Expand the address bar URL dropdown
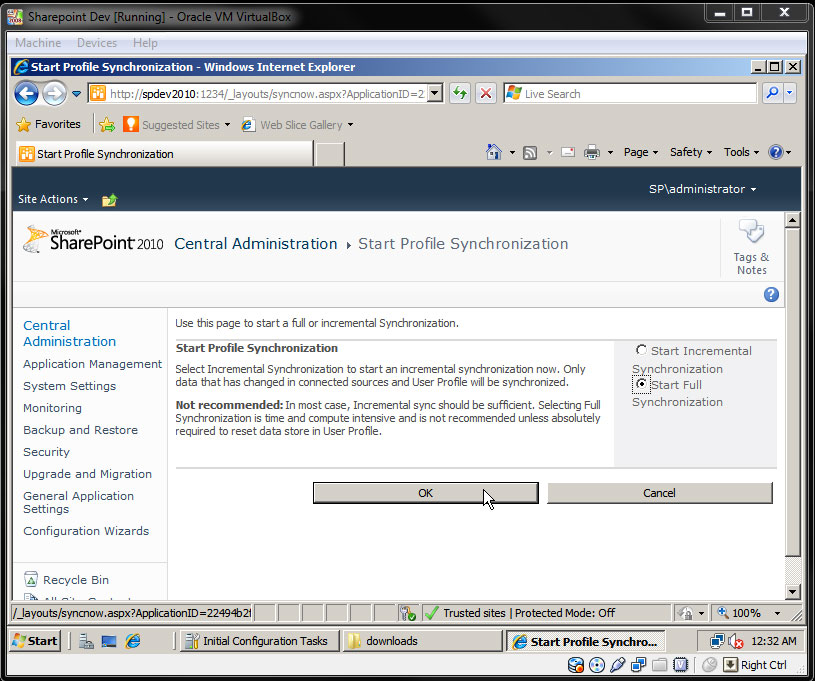The image size is (815, 681). point(435,94)
